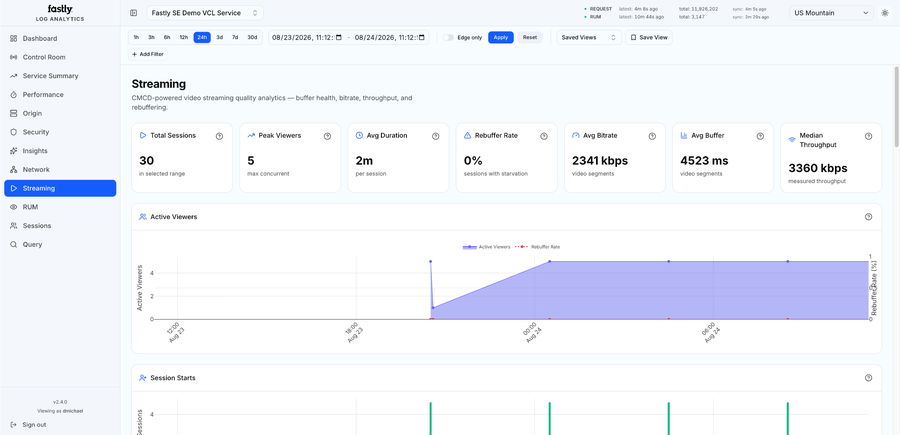The width and height of the screenshot is (900, 435).
Task: Expand the US Mountain timezone dropdown
Action: coord(840,13)
